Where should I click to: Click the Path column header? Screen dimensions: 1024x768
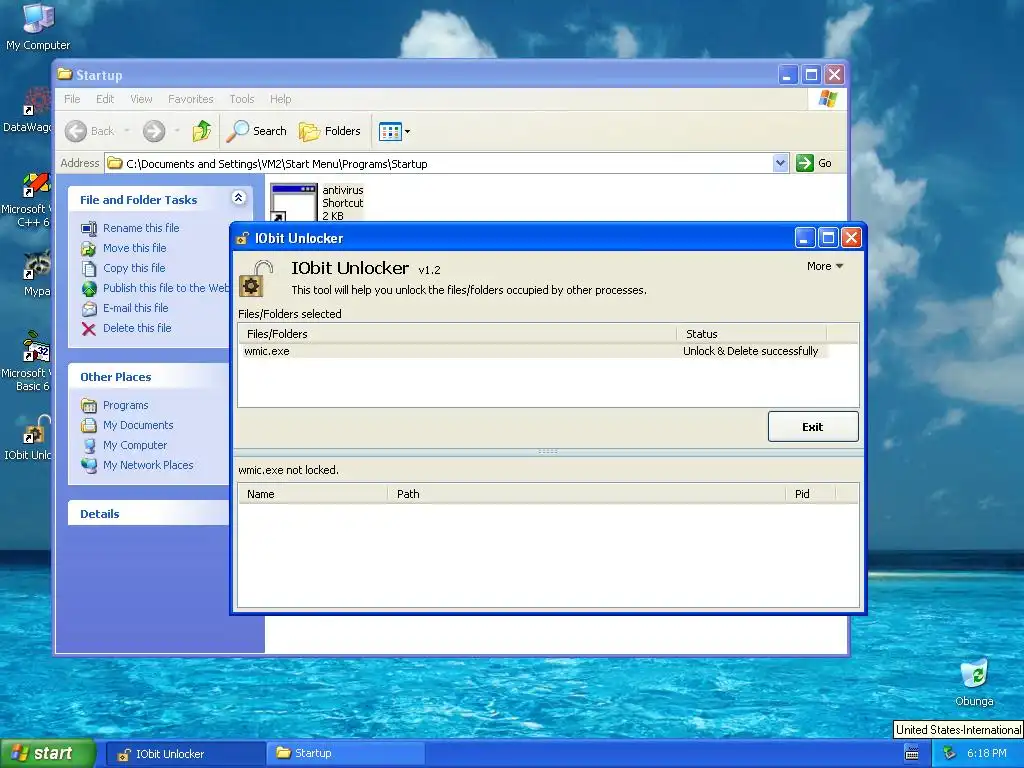coord(586,494)
